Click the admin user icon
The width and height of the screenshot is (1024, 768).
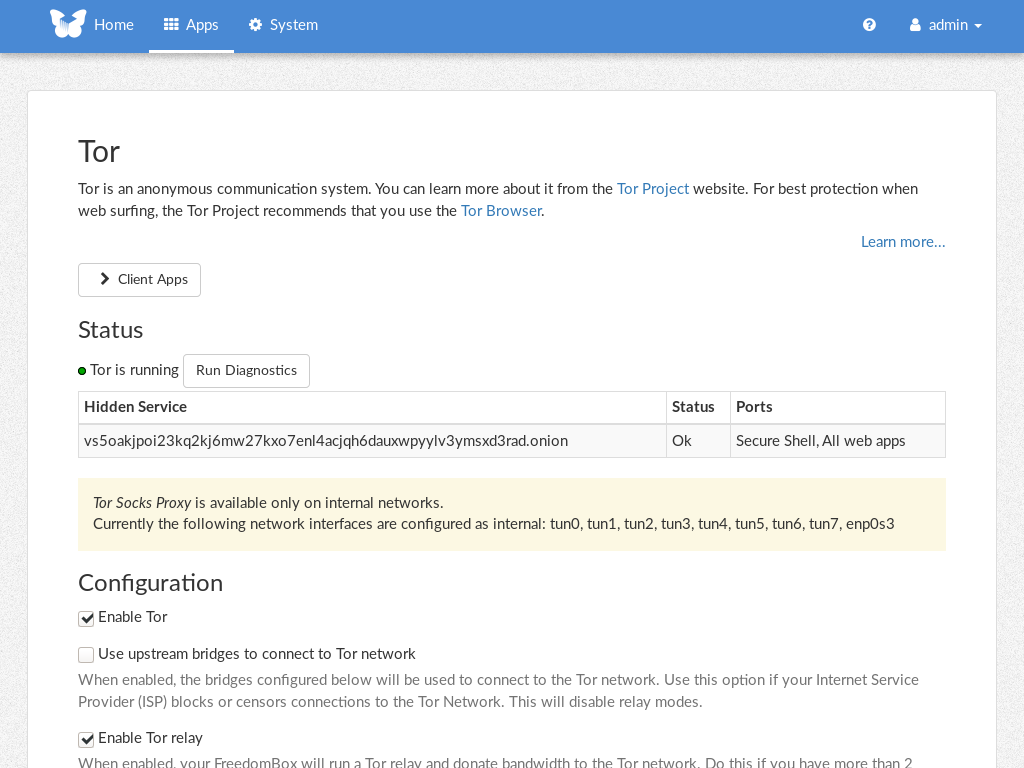click(x=915, y=25)
